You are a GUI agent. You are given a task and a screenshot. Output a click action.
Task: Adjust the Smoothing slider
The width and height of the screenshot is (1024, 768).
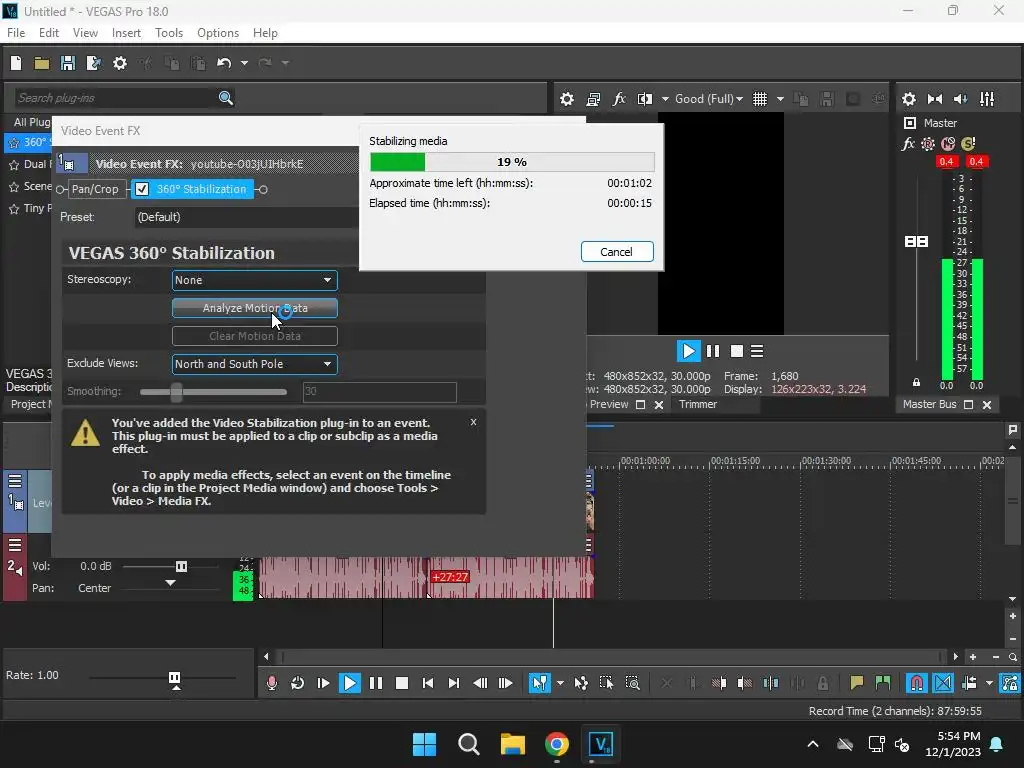pyautogui.click(x=176, y=392)
